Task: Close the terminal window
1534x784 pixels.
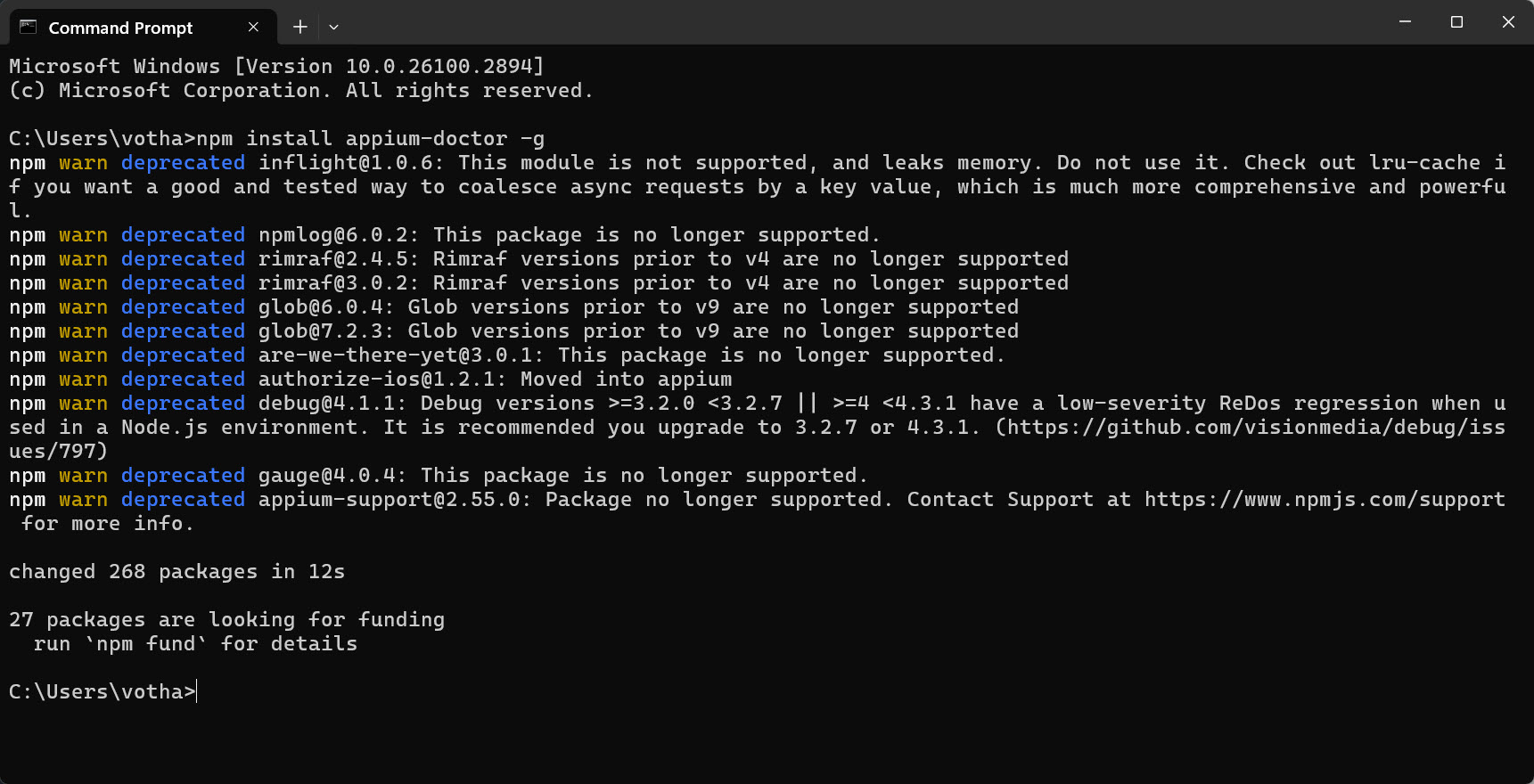Action: (1508, 21)
